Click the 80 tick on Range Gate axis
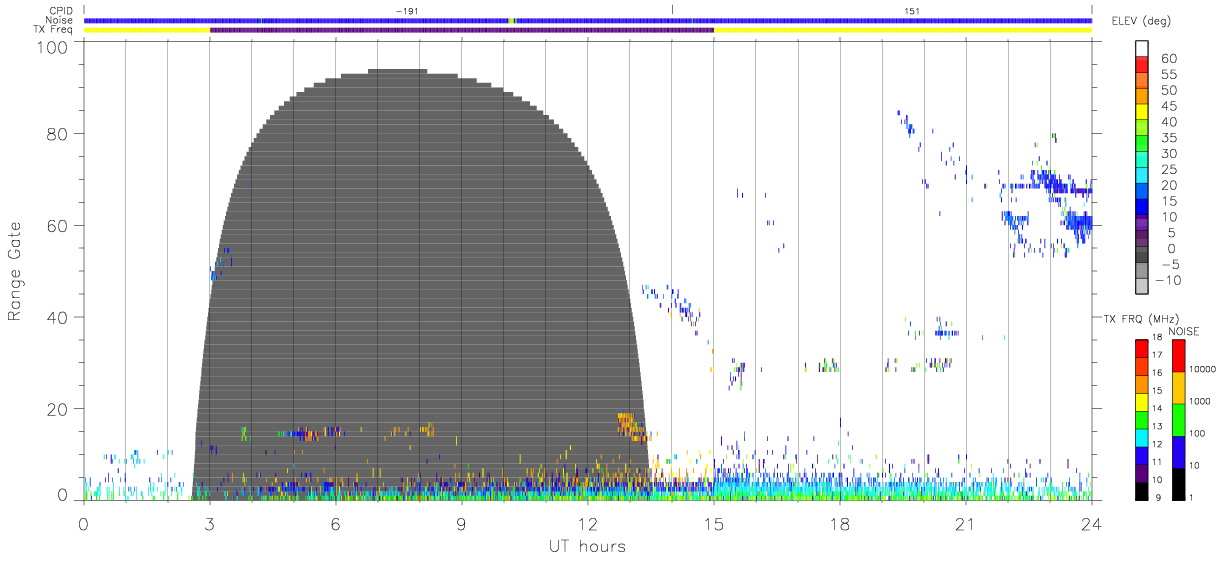Viewport: 1228px width, 567px height. (56, 133)
